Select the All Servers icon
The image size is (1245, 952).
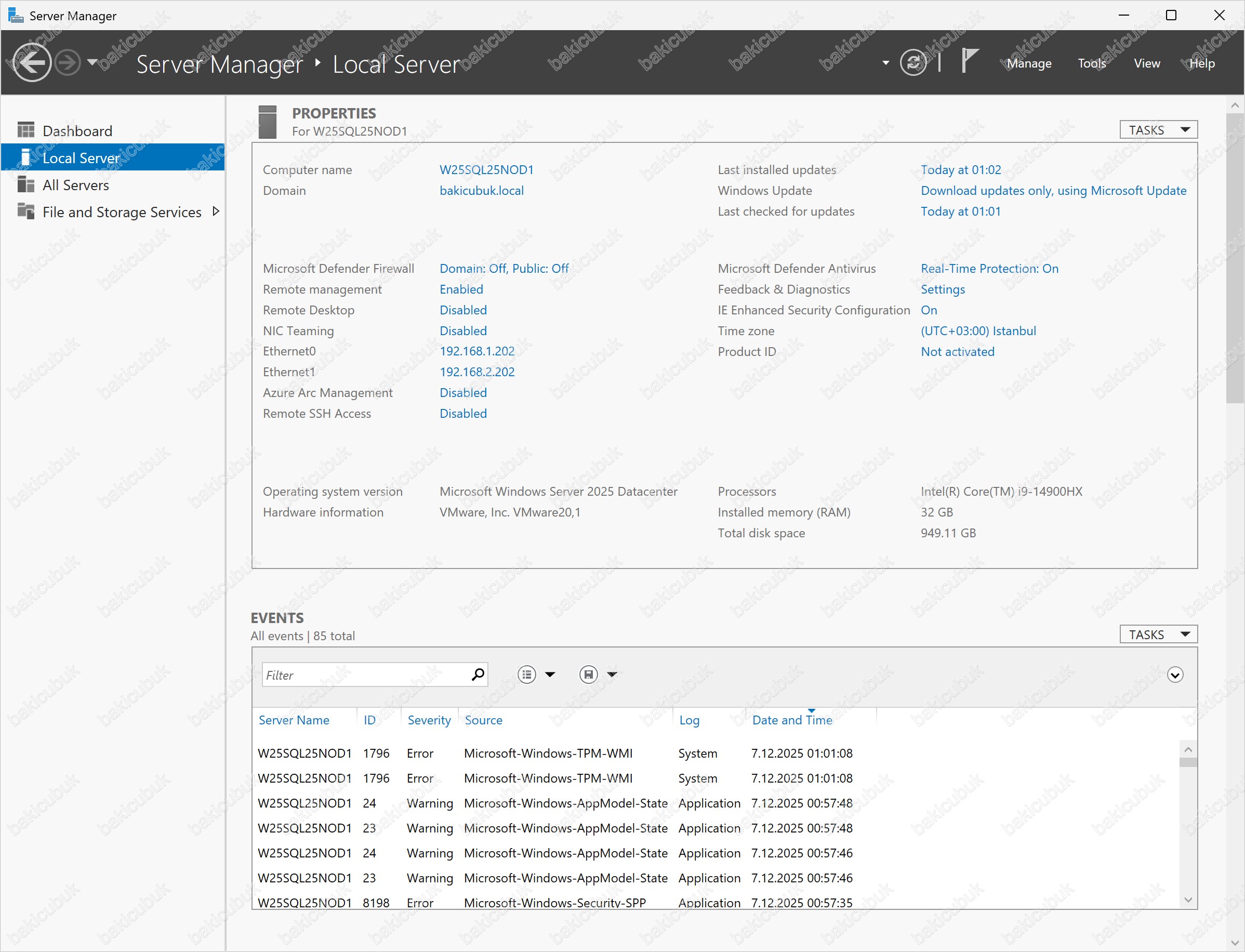tap(25, 184)
